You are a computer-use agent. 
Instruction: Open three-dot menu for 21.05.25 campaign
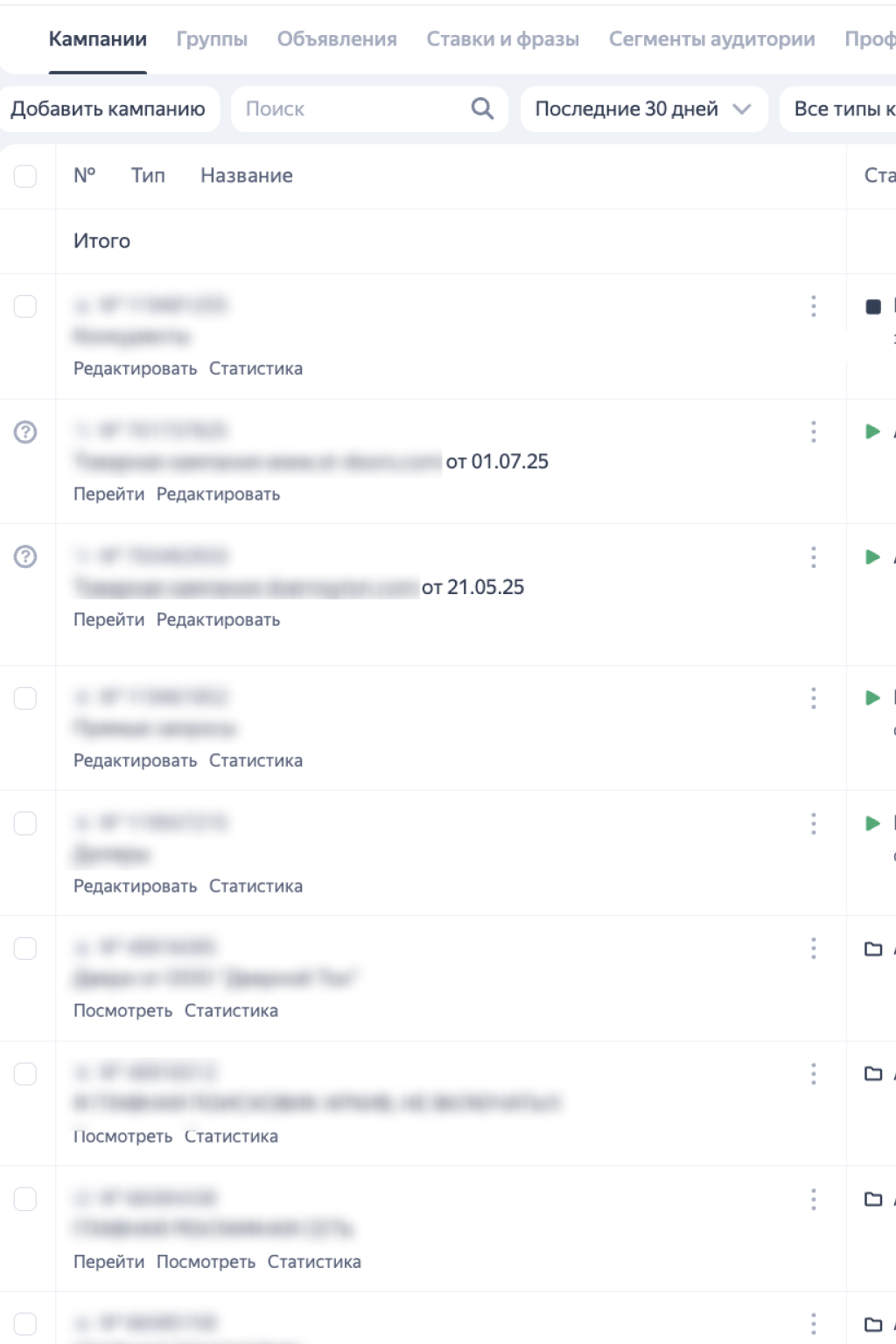tap(814, 557)
